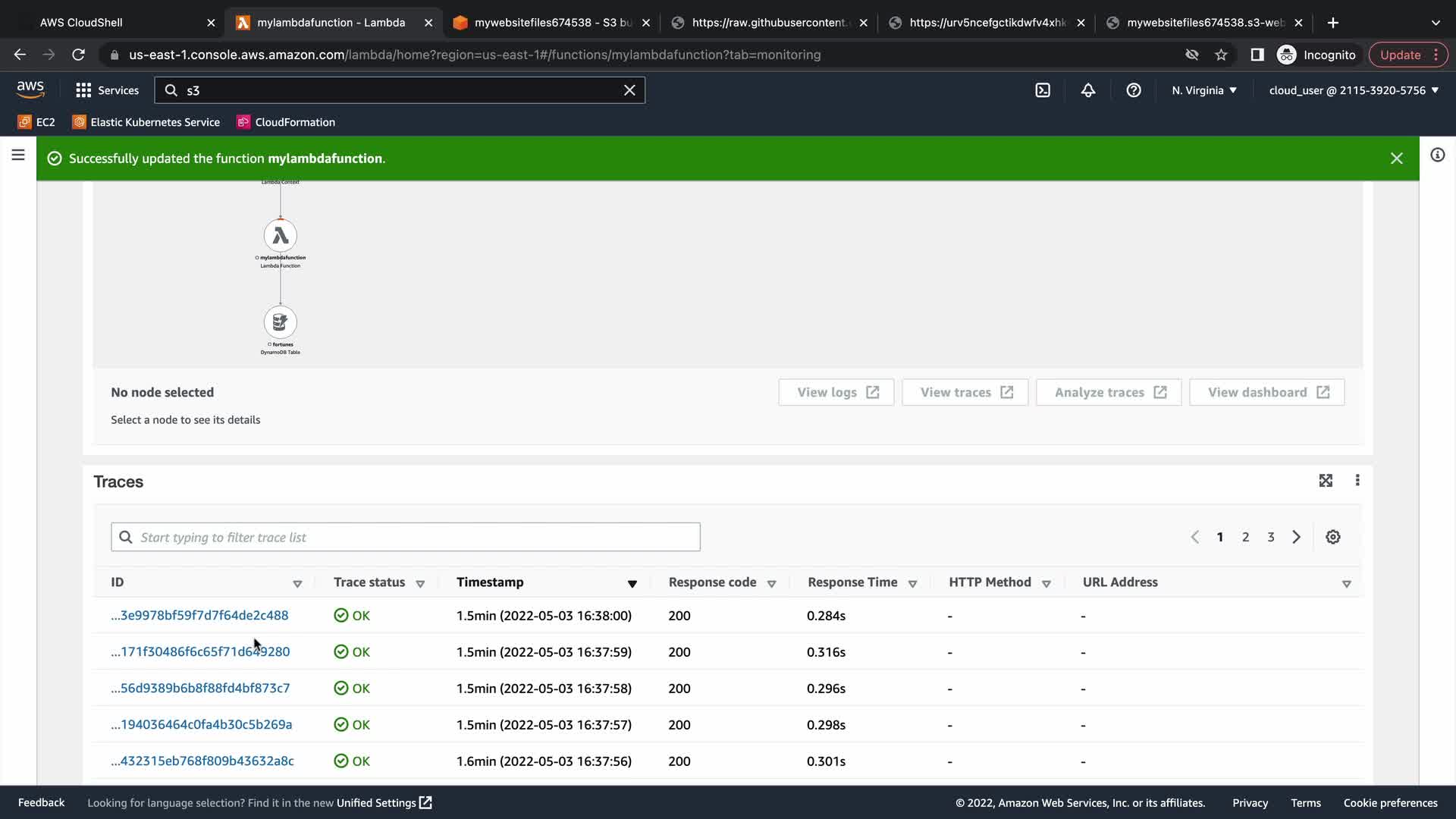Click the mylambdafunction Lambda node icon
Screen dimensions: 1456x819
[281, 236]
